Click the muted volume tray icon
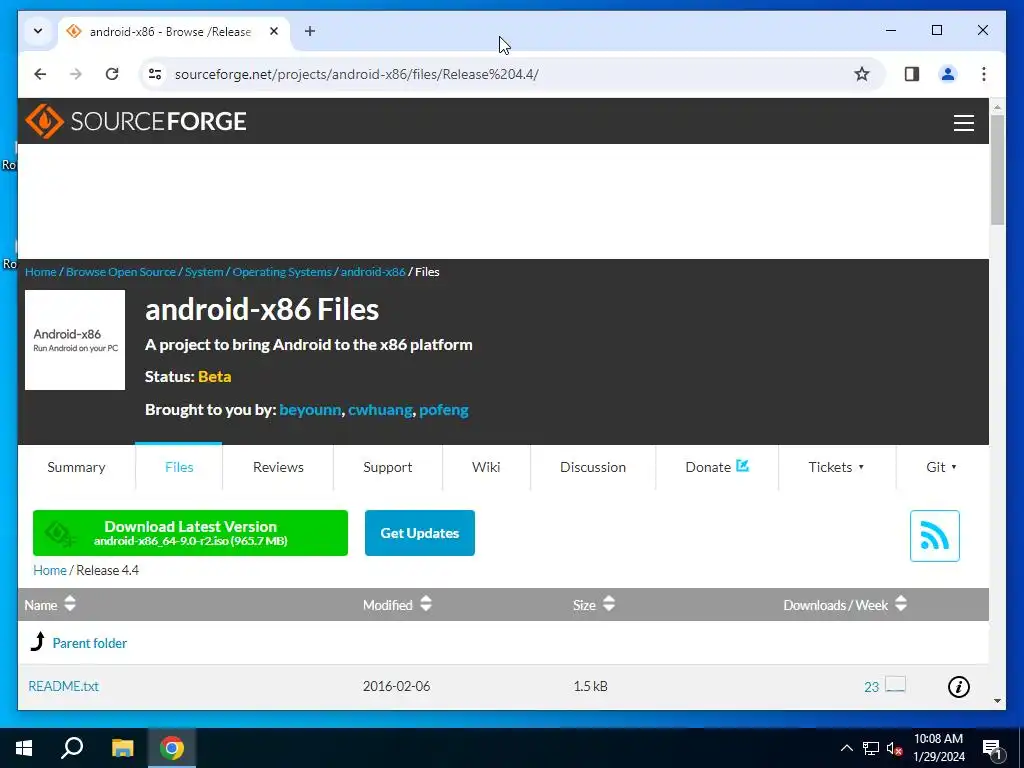Image resolution: width=1024 pixels, height=768 pixels. (x=895, y=748)
